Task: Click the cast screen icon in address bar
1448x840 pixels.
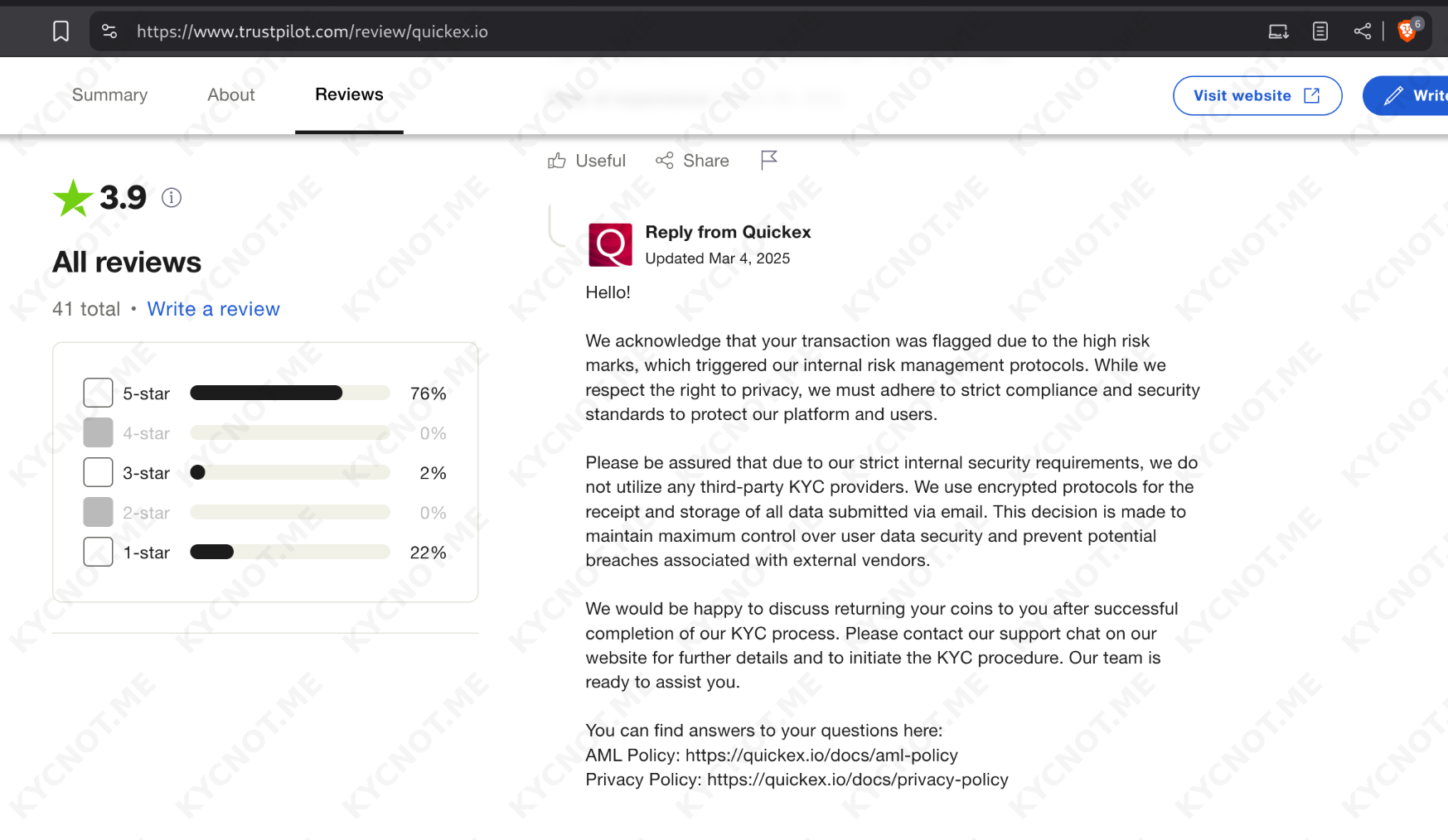Action: coord(1278,31)
